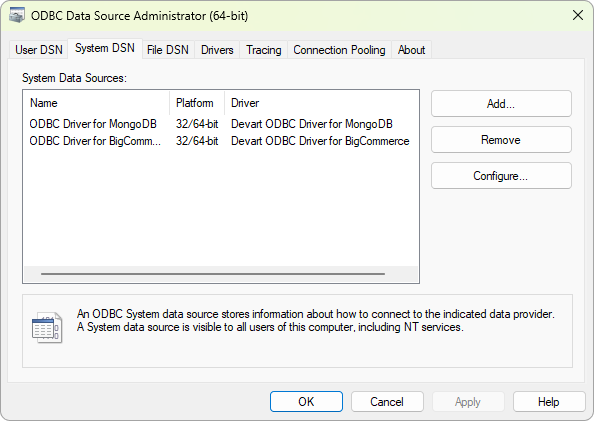The width and height of the screenshot is (594, 421).
Task: Switch to Connection Pooling tab
Action: coord(339,50)
